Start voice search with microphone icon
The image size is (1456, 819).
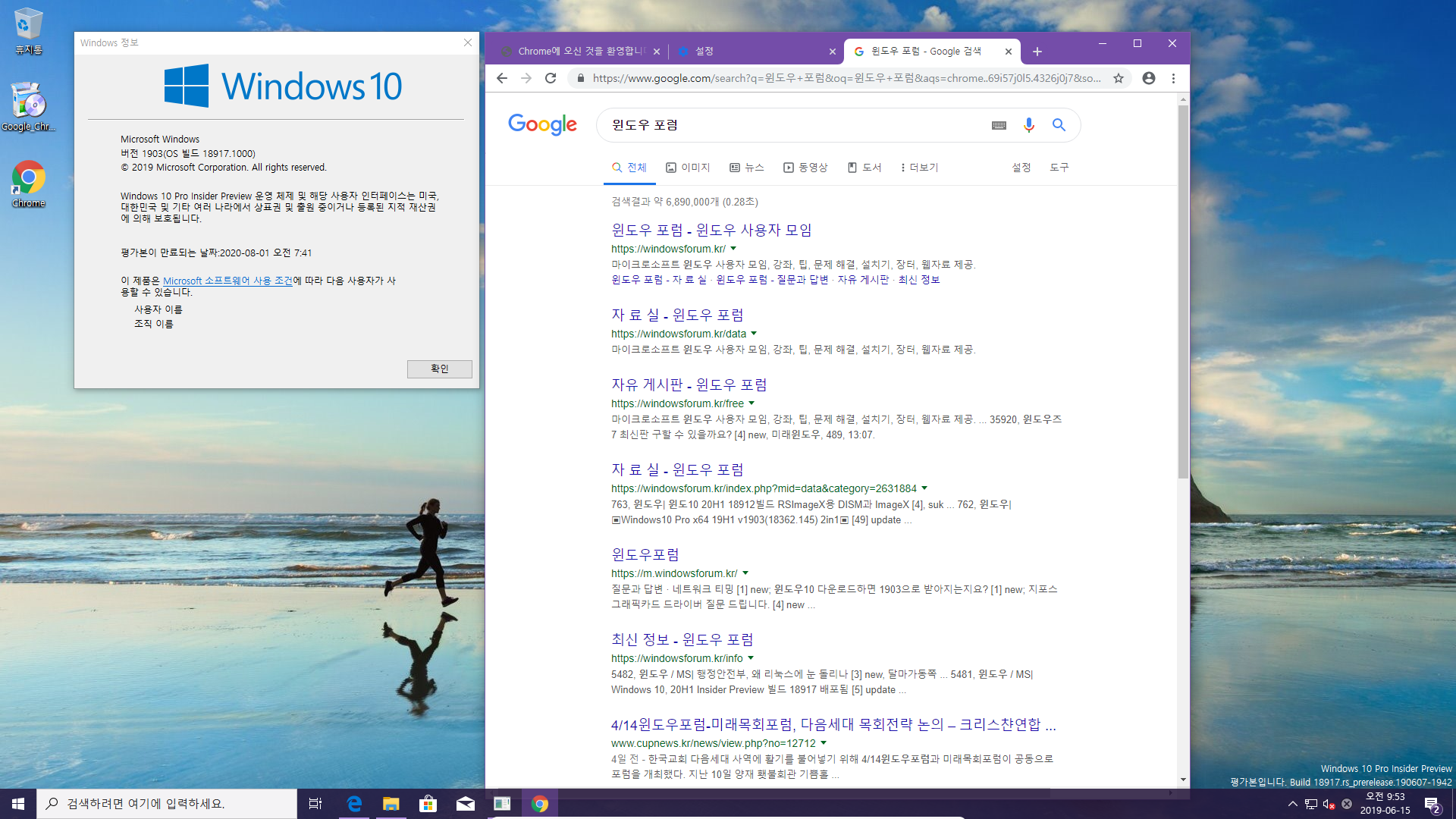click(x=1028, y=125)
